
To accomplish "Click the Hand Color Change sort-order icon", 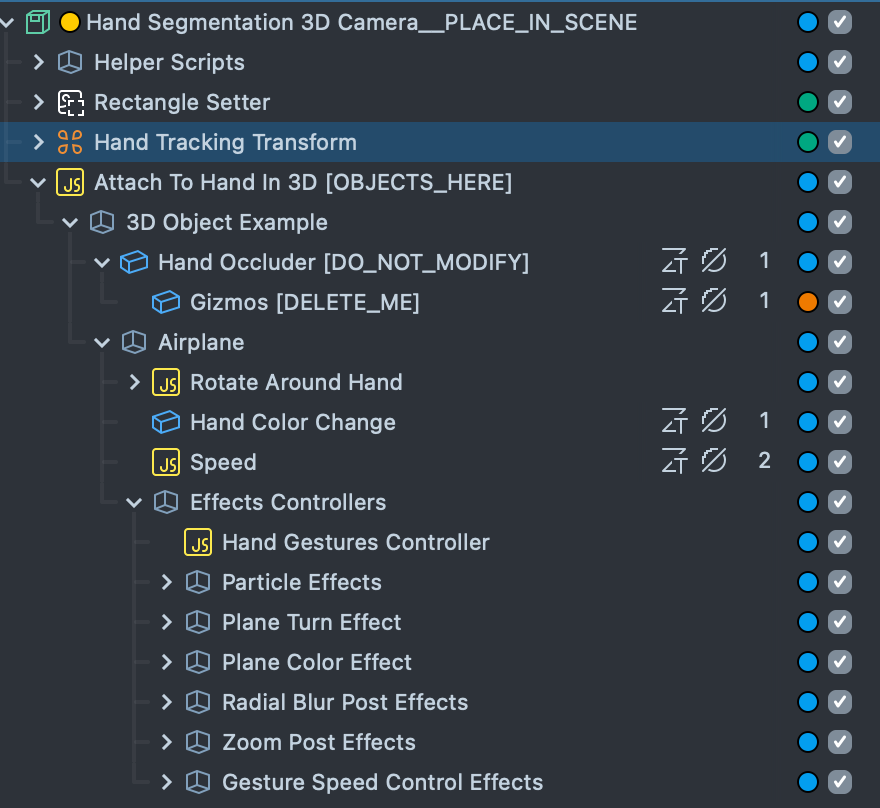I will (675, 422).
